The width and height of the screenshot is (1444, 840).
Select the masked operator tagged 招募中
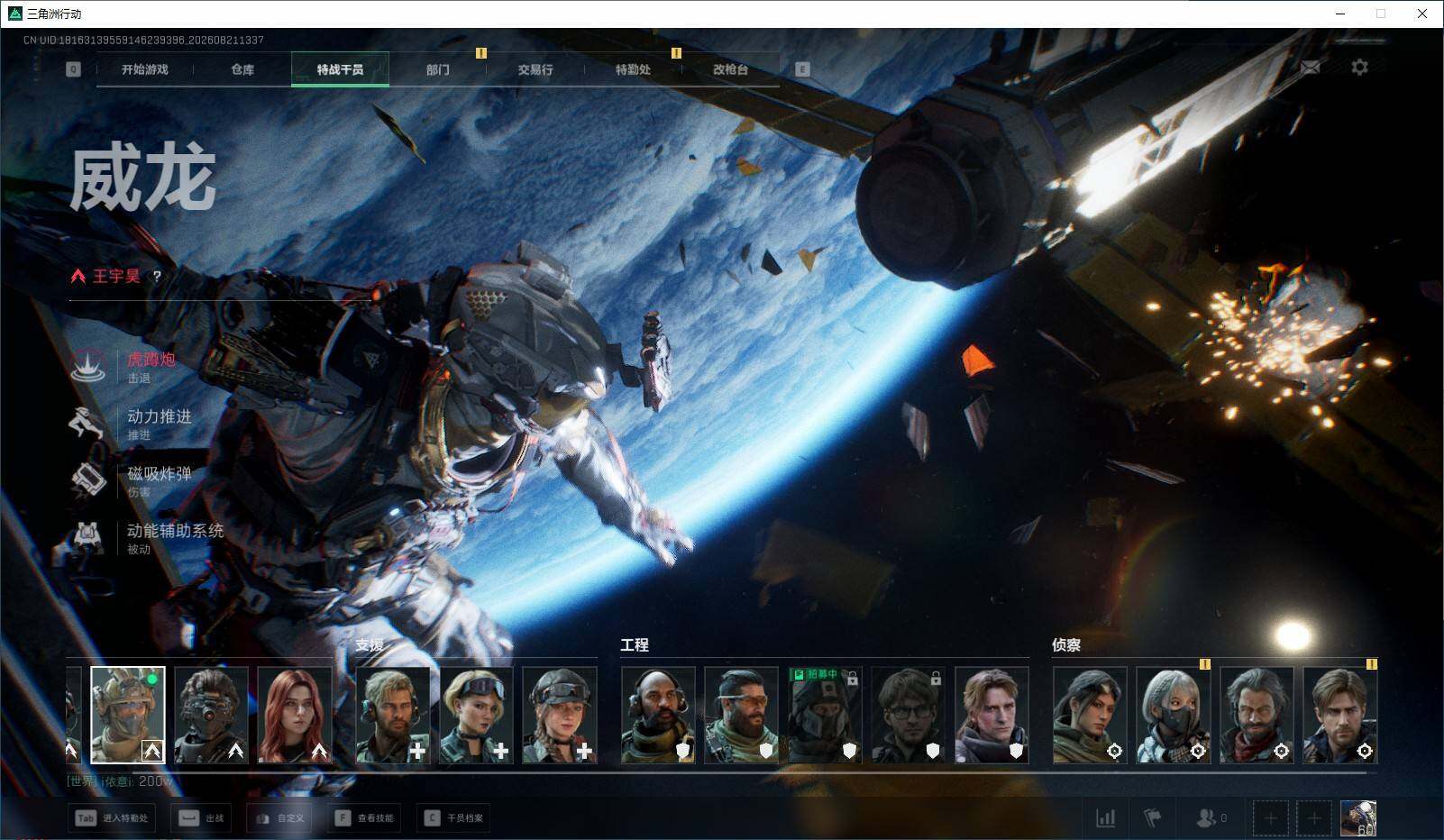pyautogui.click(x=825, y=715)
